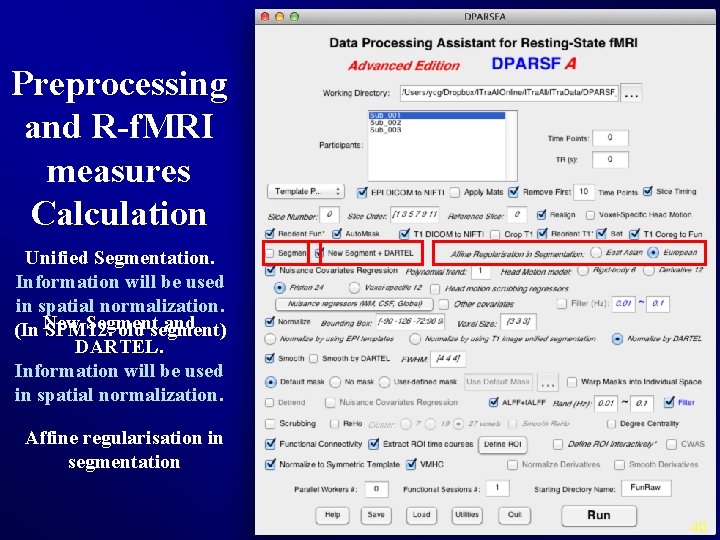Enable the Filter (Hz) checkbox
The width and height of the screenshot is (720, 540).
(x=561, y=304)
